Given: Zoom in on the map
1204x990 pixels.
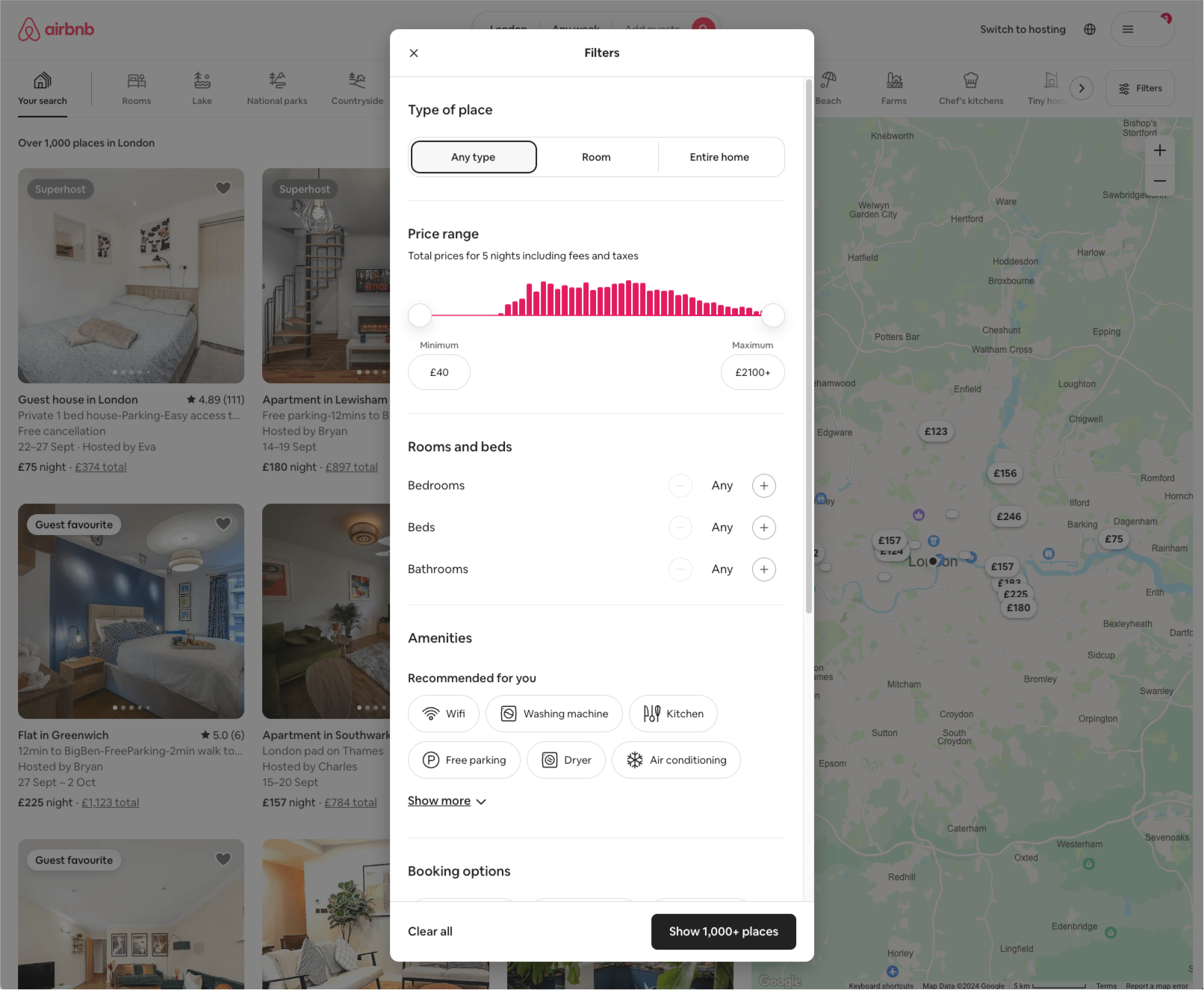Looking at the screenshot, I should (x=1160, y=150).
